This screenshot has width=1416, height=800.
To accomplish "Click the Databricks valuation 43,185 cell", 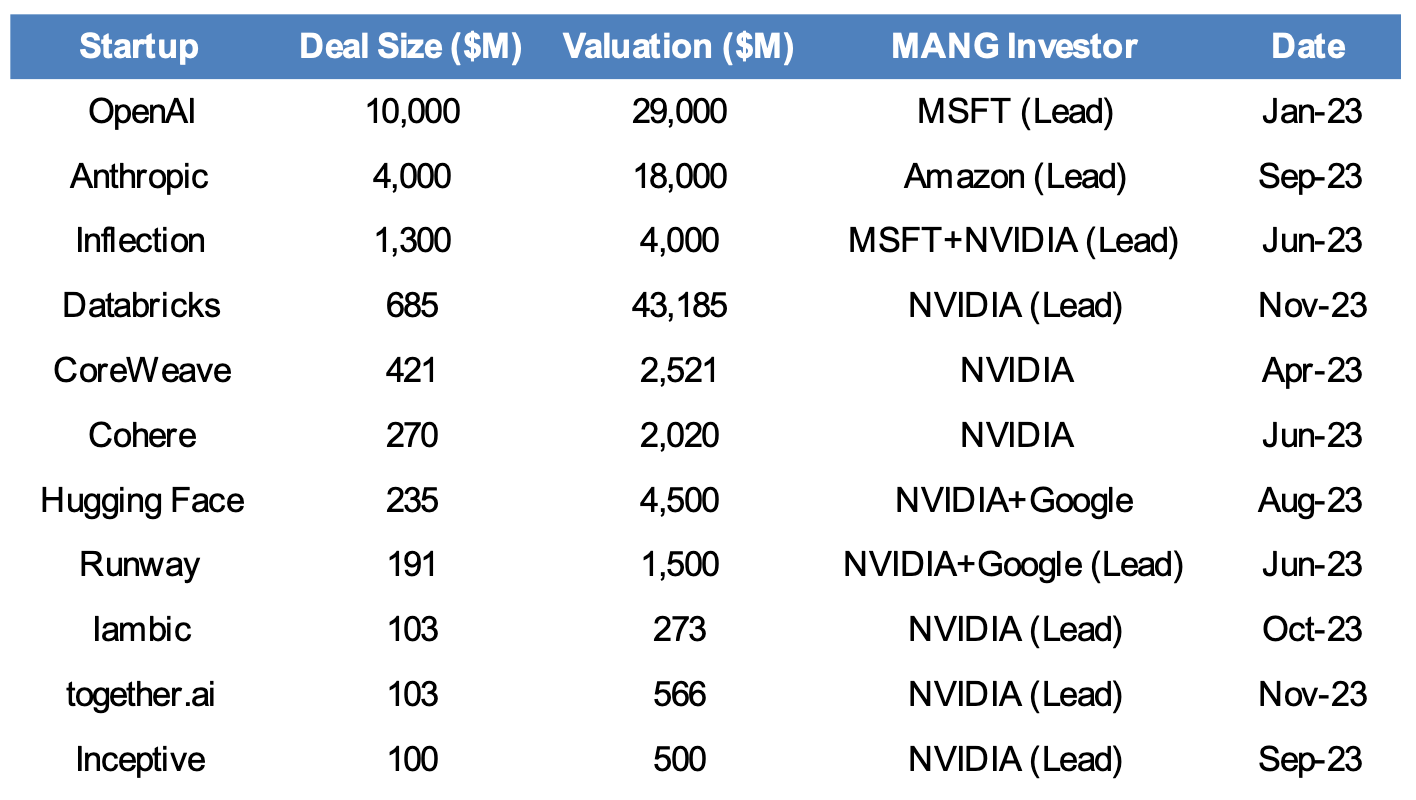I will click(679, 305).
